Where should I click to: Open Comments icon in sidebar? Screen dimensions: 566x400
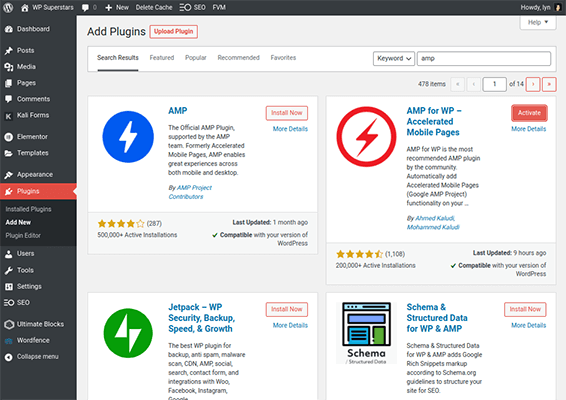9,99
